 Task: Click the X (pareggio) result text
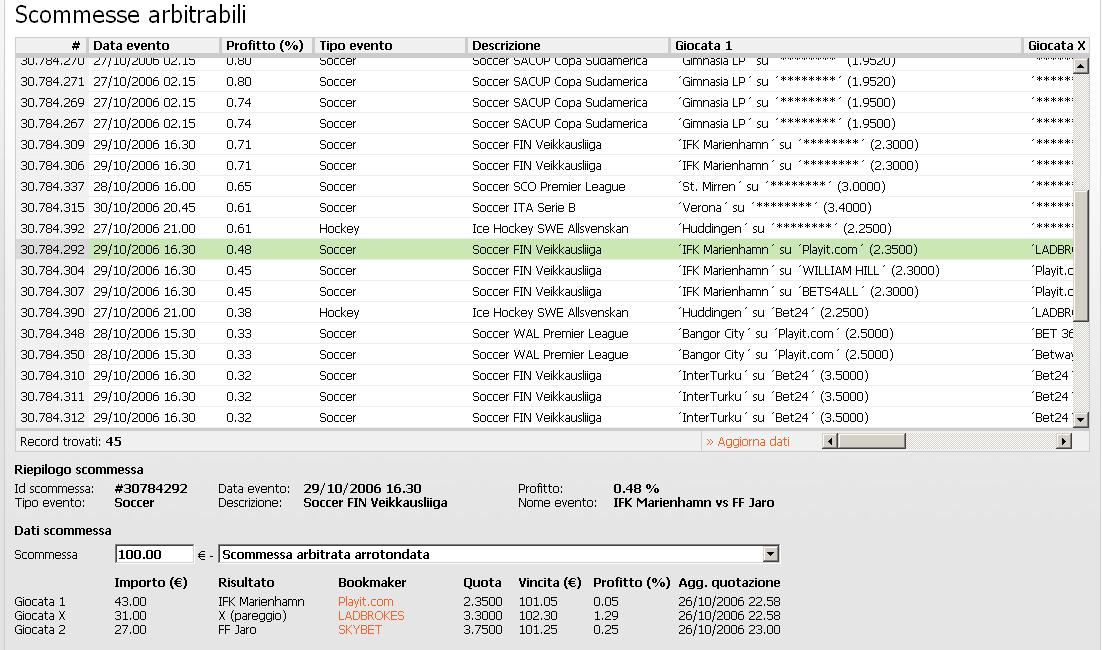pos(252,616)
